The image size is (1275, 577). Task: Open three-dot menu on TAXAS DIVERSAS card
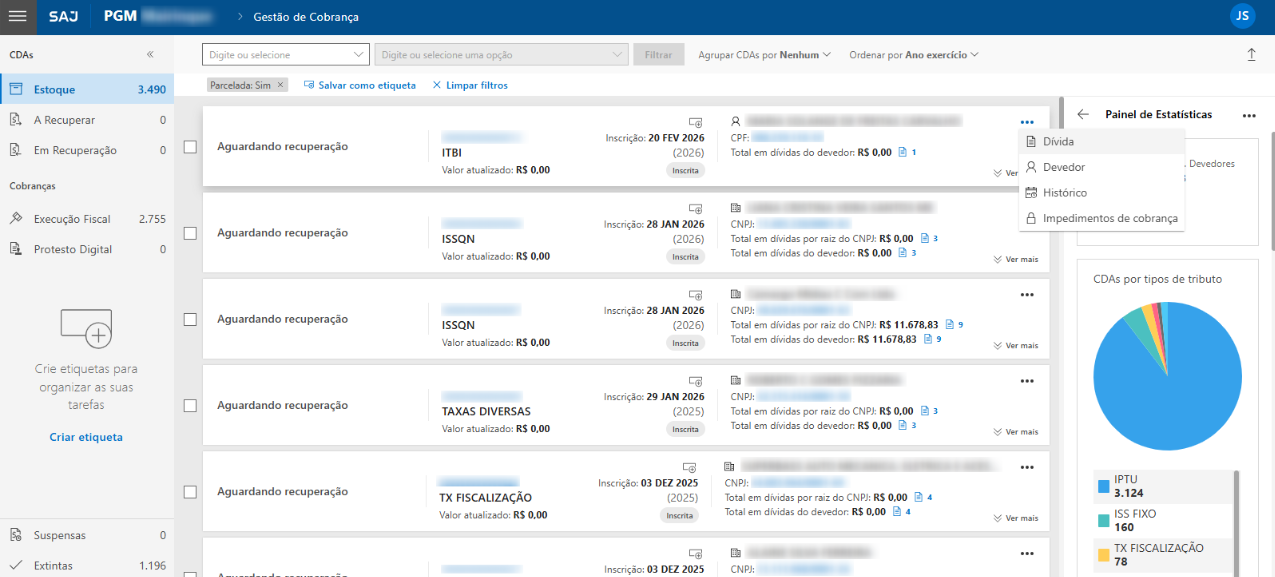(x=1026, y=381)
